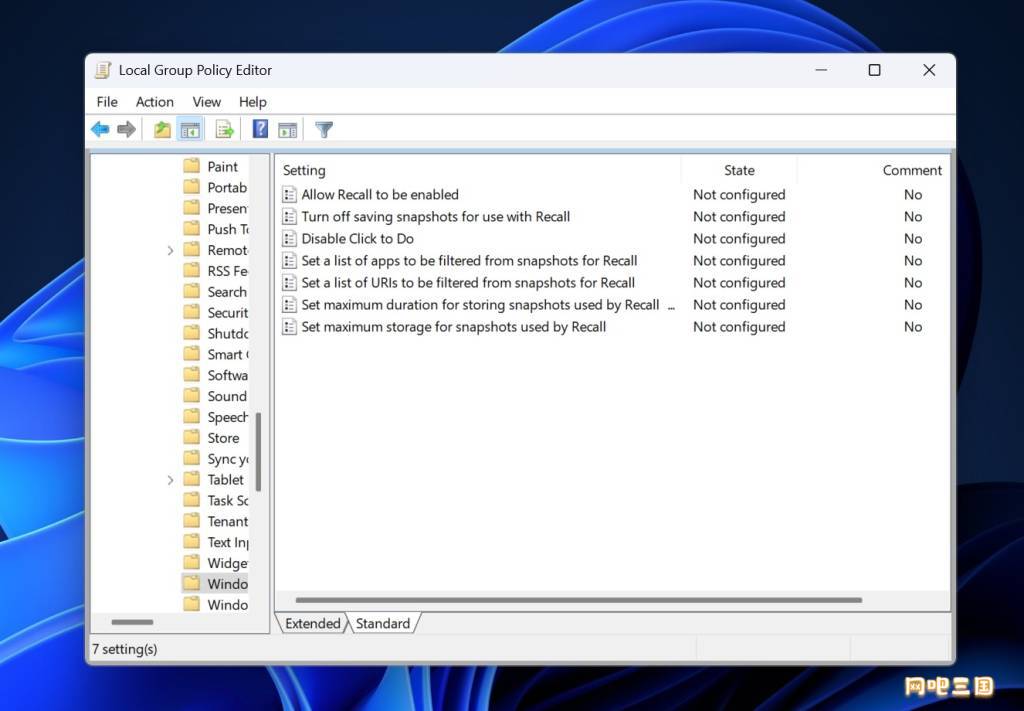The width and height of the screenshot is (1024, 711).
Task: Select the Smart C folder in tree
Action: pos(228,354)
